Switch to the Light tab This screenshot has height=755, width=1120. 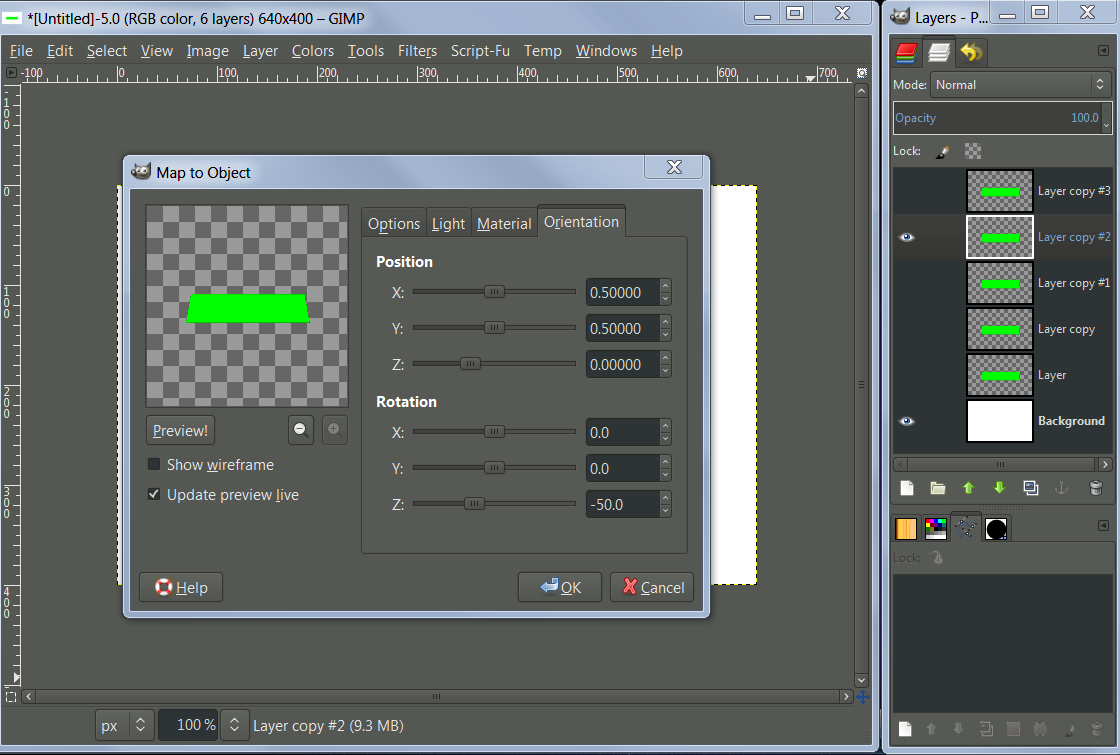click(x=448, y=223)
